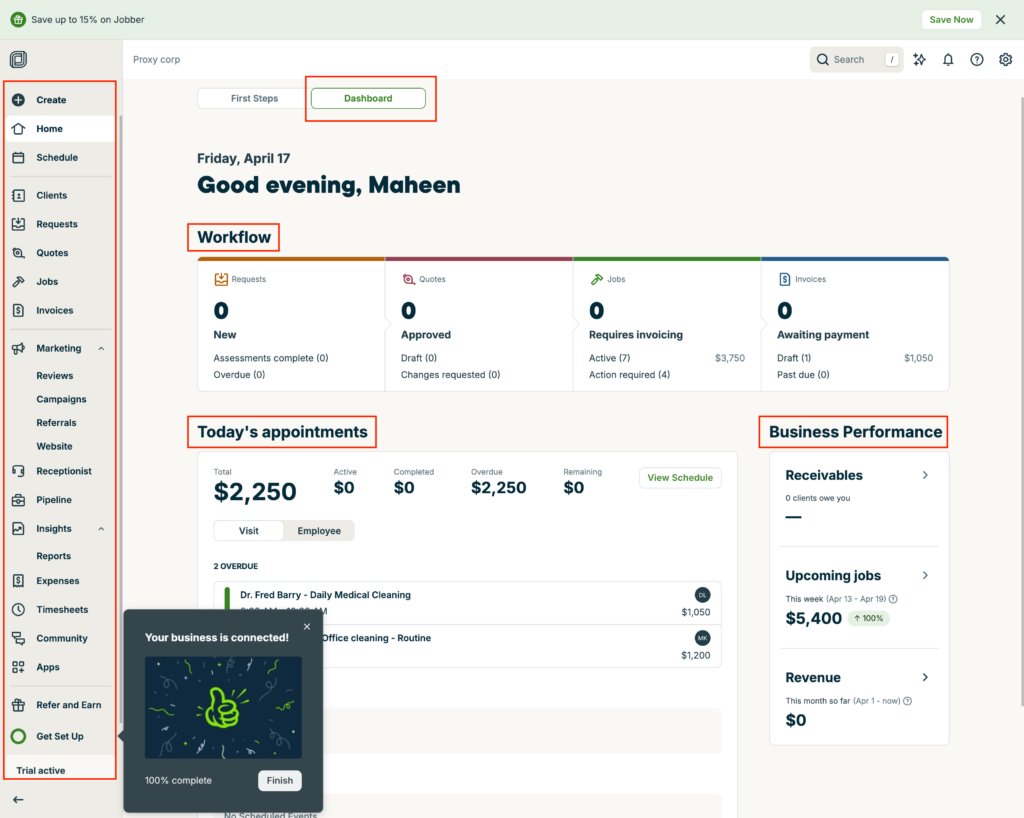1024x818 pixels.
Task: Open Website under Marketing
Action: coord(54,446)
